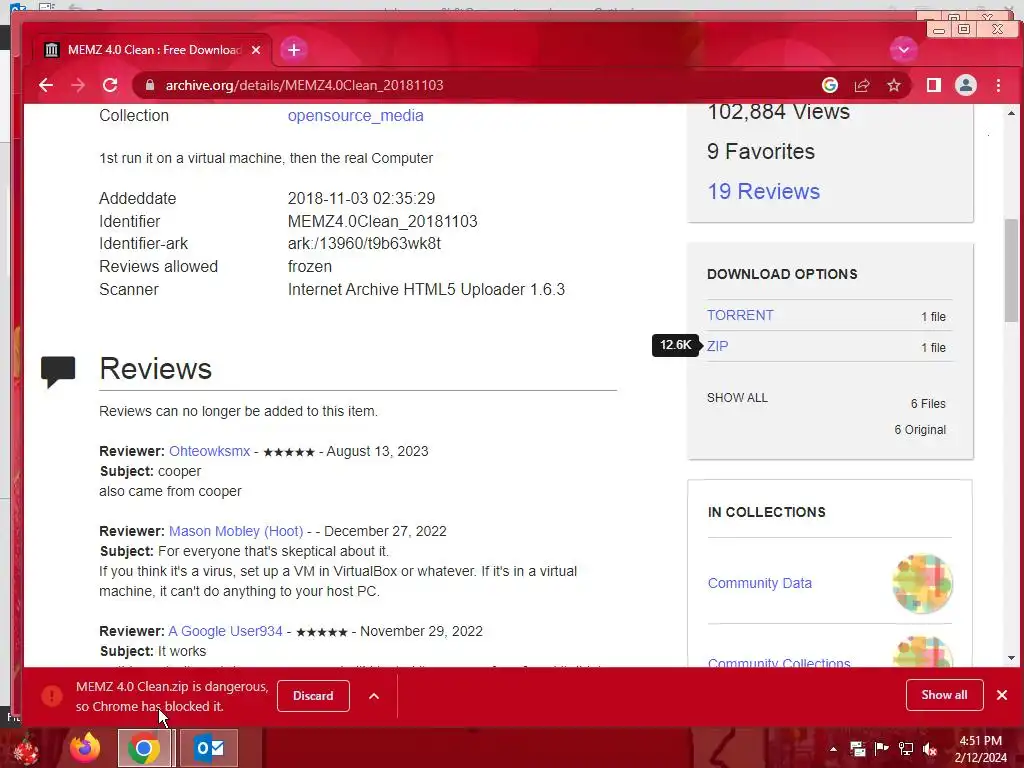Click the page scrollbar thumb
Image resolution: width=1024 pixels, height=768 pixels.
coord(1011,270)
